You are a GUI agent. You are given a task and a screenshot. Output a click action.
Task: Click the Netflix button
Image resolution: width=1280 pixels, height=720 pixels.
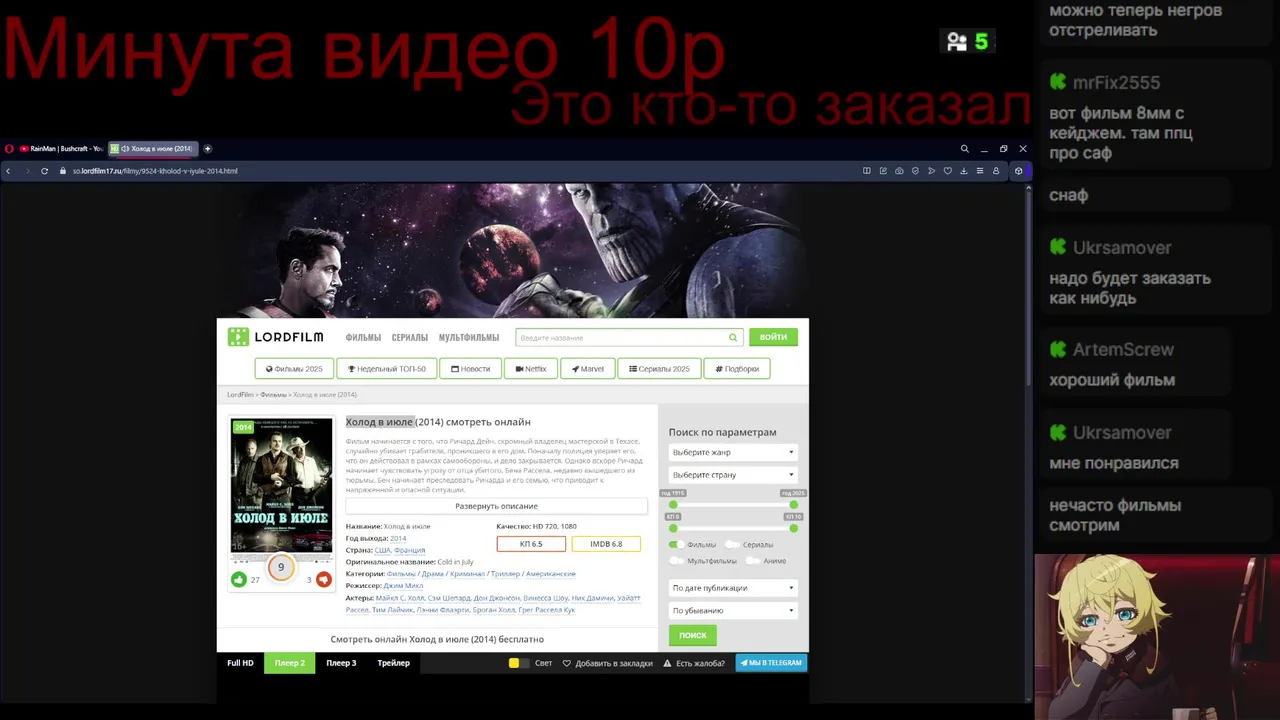pyautogui.click(x=531, y=369)
